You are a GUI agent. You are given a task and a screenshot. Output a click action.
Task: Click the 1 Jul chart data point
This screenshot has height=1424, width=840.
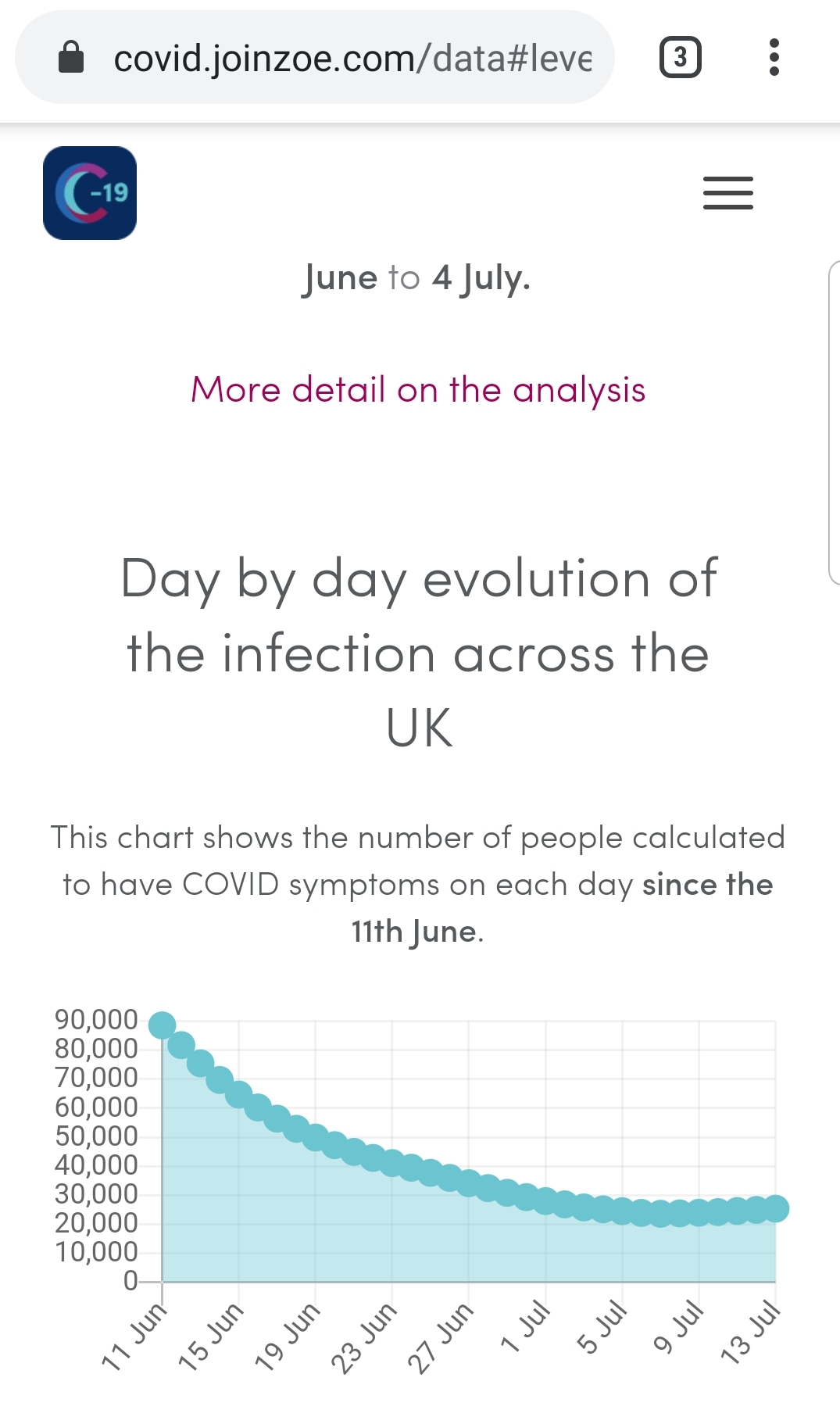tap(545, 1201)
